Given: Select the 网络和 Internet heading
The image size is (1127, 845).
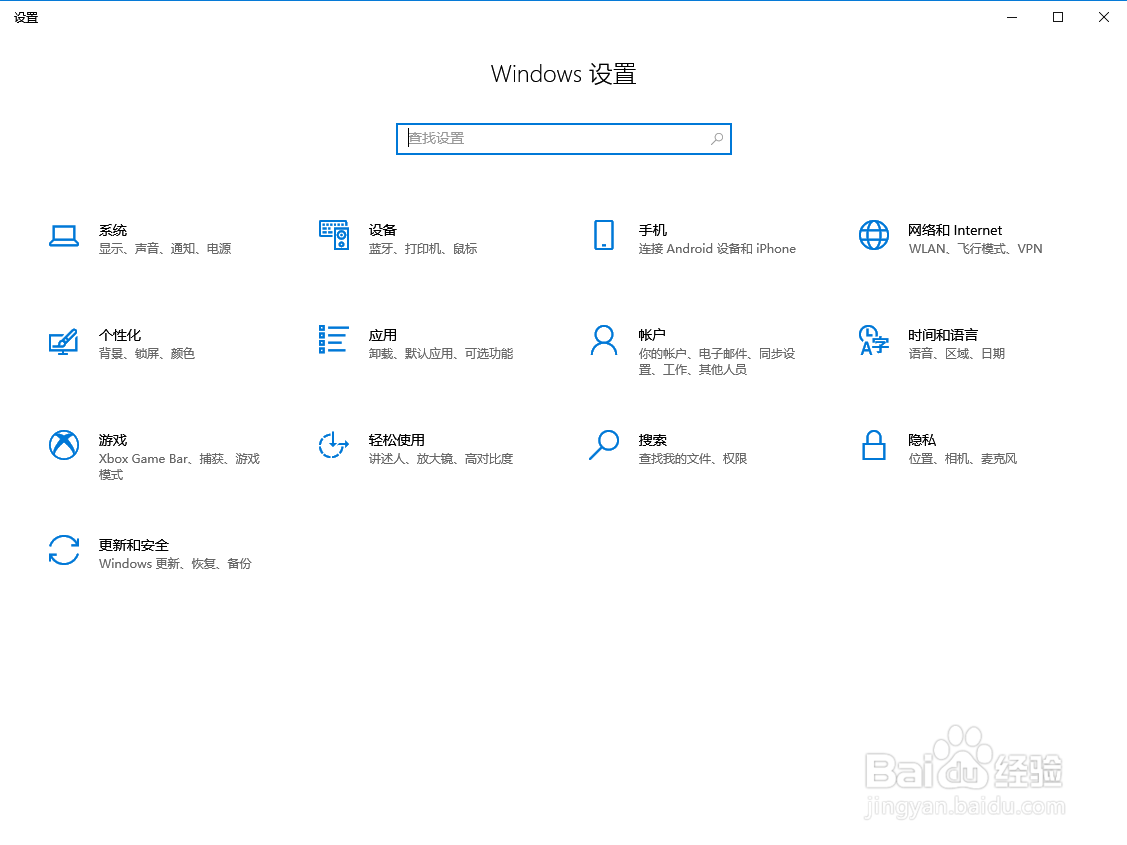Looking at the screenshot, I should click(x=954, y=230).
